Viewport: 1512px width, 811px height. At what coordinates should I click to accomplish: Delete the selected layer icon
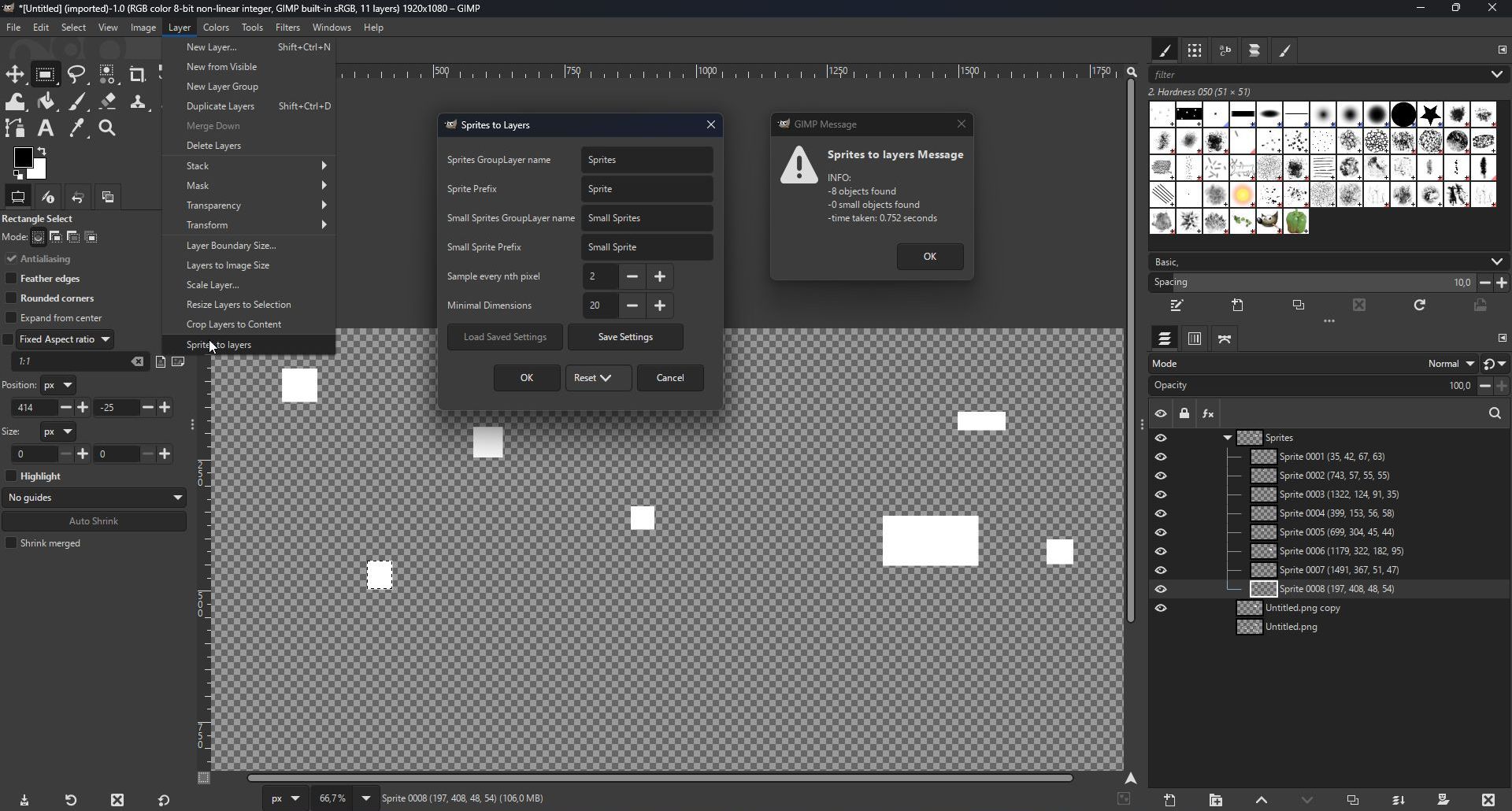click(1488, 801)
